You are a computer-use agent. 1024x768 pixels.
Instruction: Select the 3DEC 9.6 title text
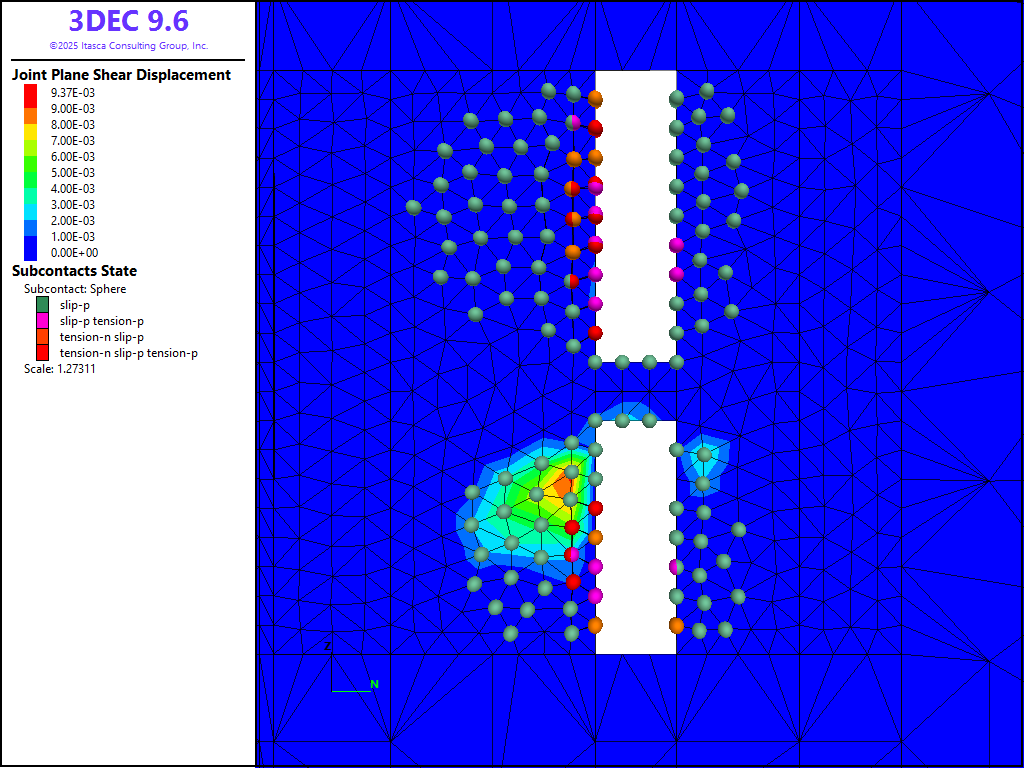(x=128, y=21)
